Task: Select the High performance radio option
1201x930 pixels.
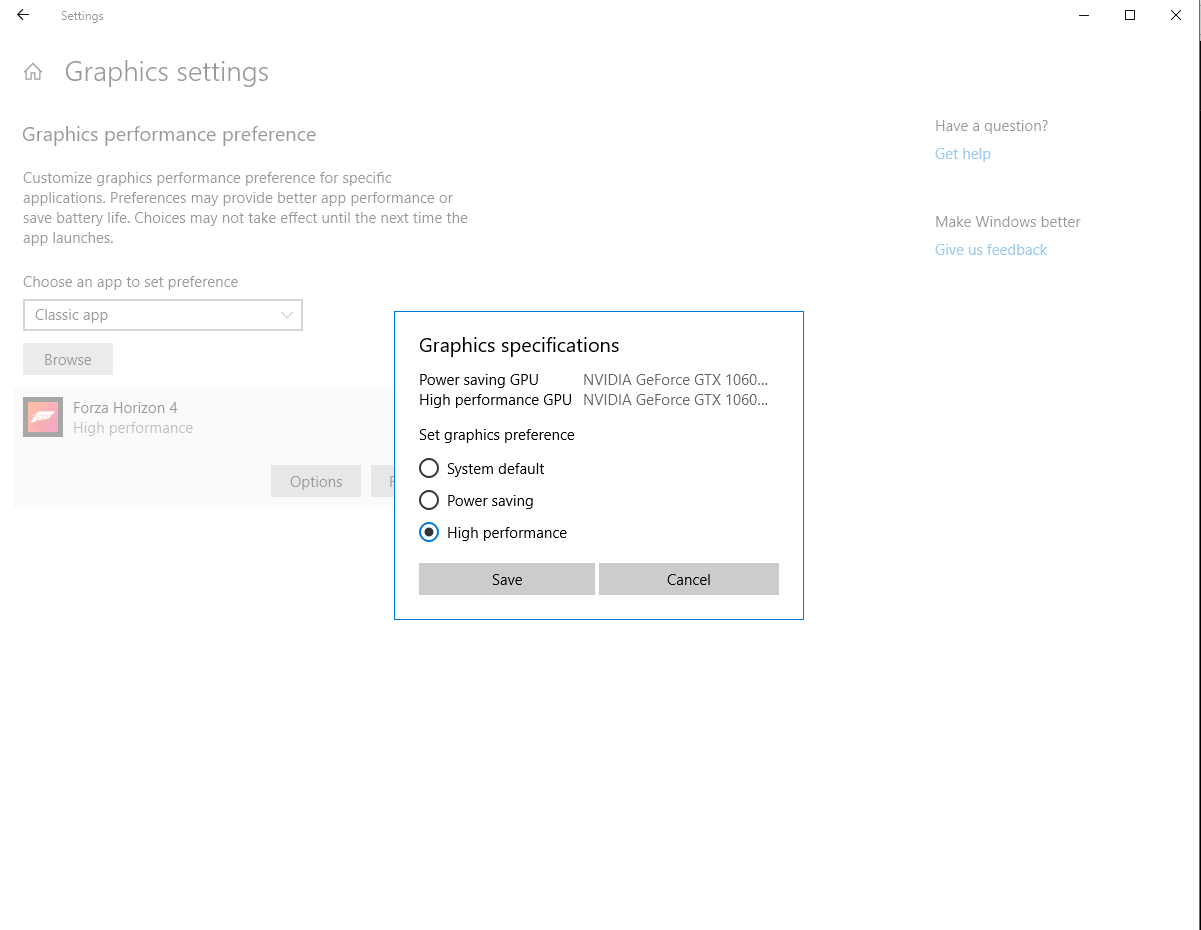Action: (x=429, y=532)
